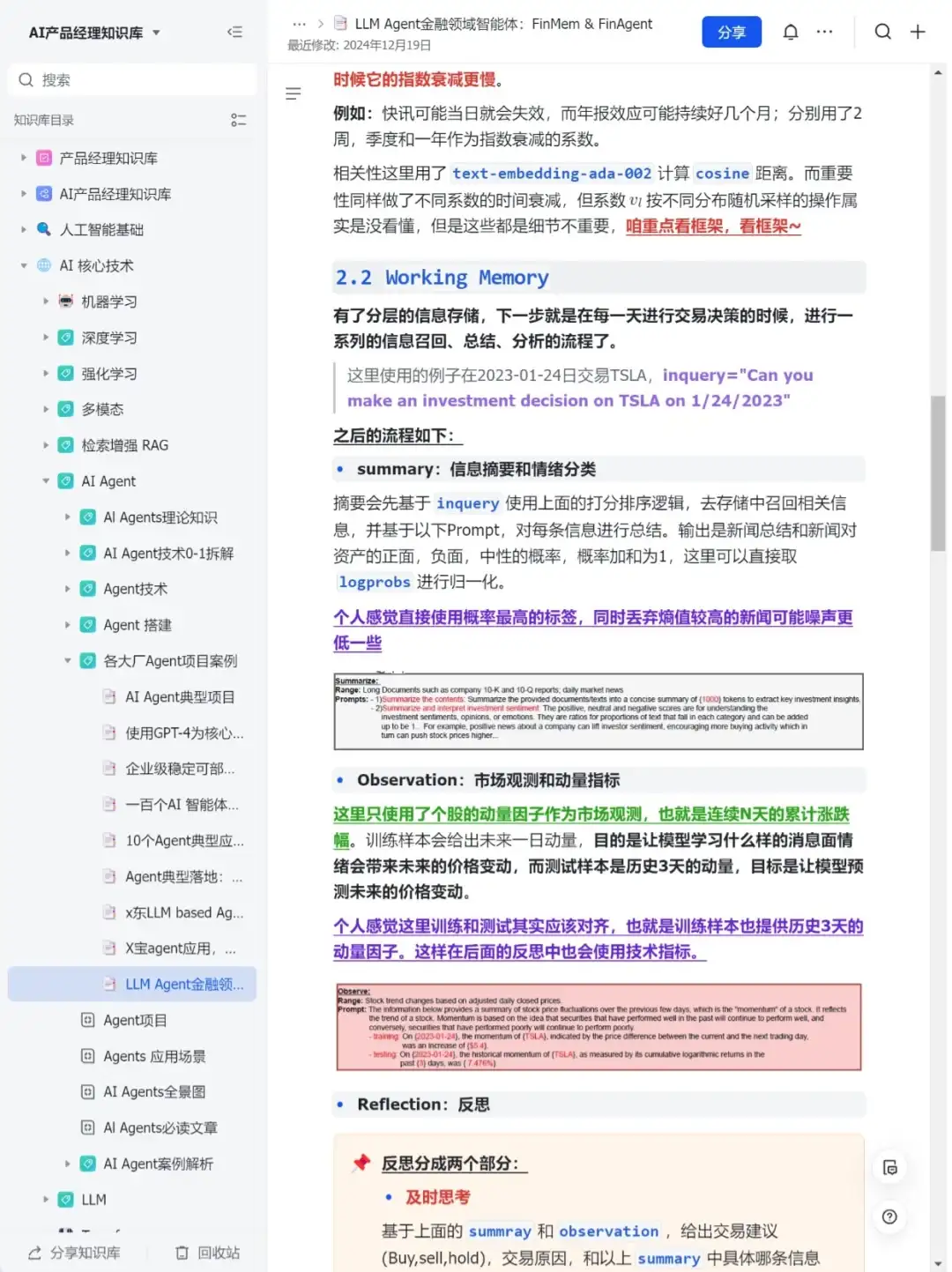Expand the 机器学习 tree node
This screenshot has height=1272, width=952.
[x=46, y=301]
